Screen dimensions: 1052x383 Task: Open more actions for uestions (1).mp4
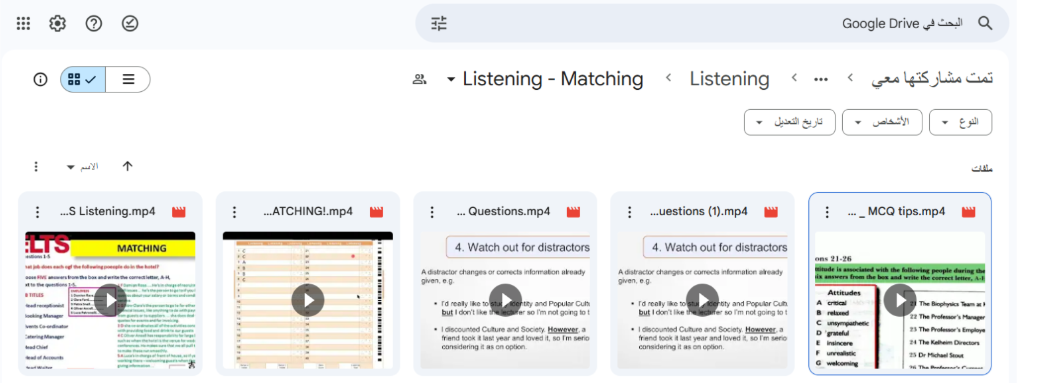click(629, 212)
